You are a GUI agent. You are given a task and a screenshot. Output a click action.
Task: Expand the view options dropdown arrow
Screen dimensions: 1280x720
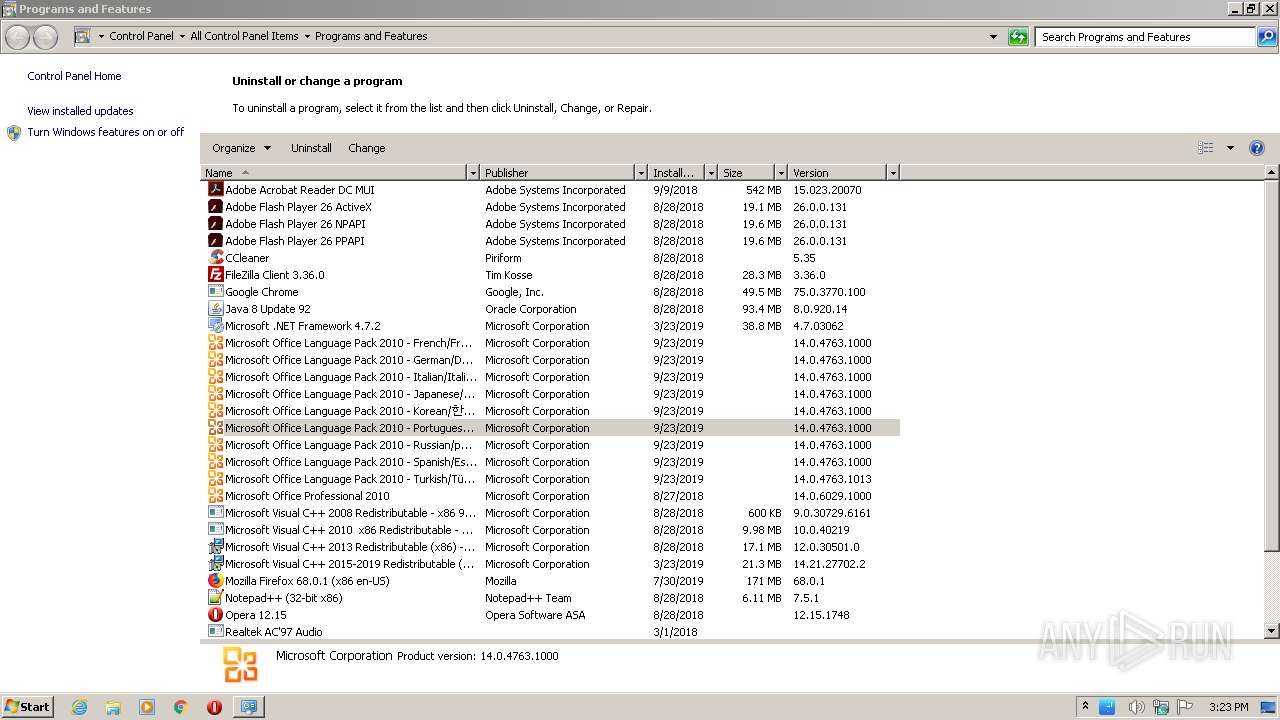point(1230,148)
